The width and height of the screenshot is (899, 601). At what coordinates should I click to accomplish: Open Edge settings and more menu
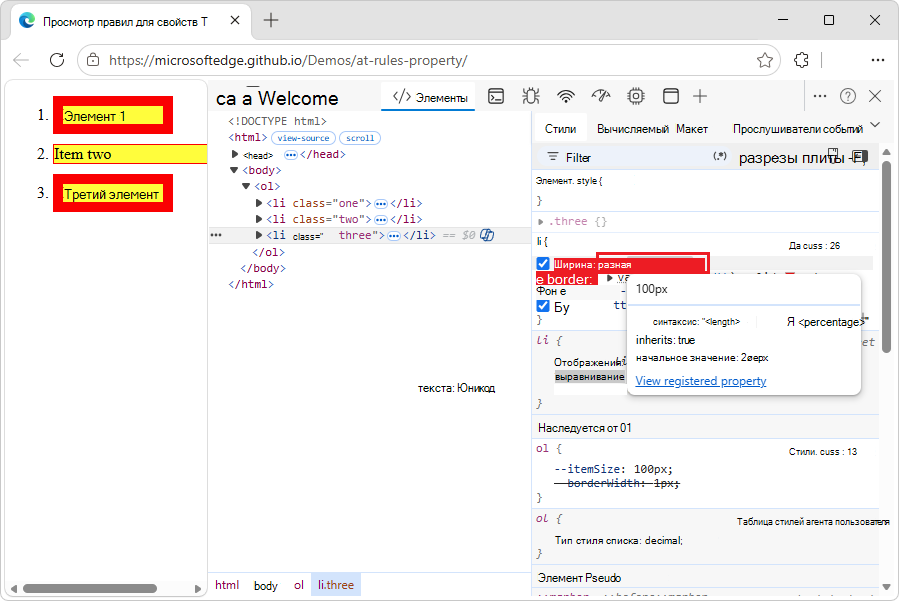877,60
